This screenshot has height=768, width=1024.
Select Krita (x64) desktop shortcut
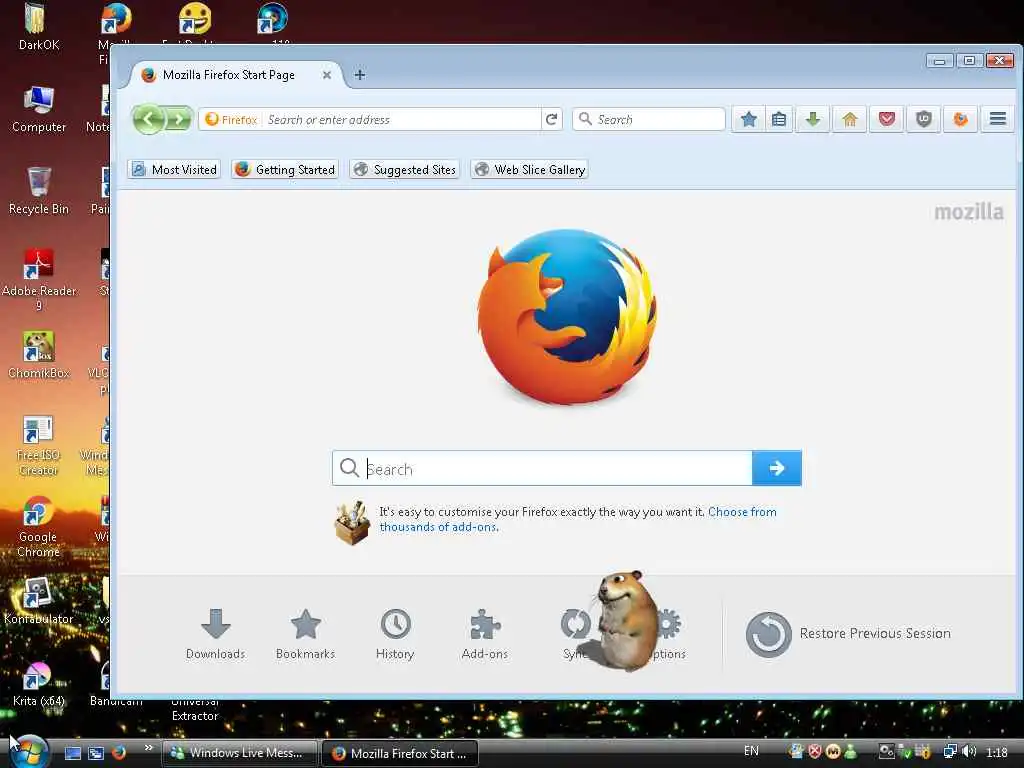tap(38, 683)
